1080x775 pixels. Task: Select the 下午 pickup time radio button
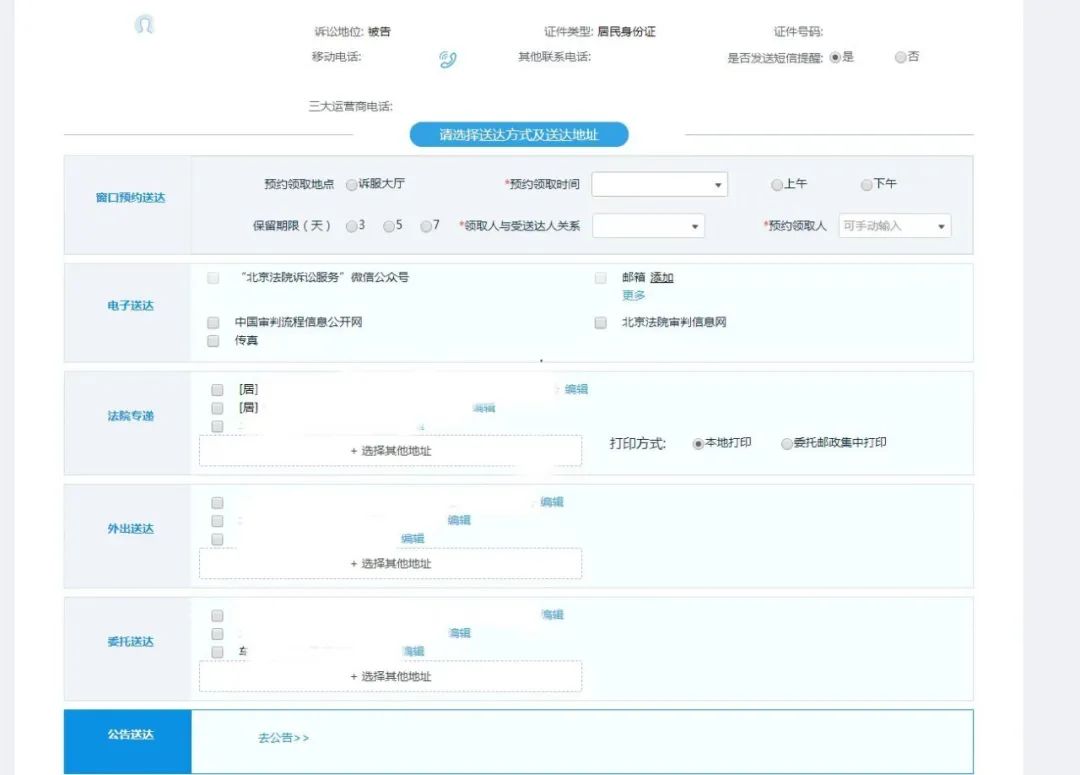tap(865, 184)
